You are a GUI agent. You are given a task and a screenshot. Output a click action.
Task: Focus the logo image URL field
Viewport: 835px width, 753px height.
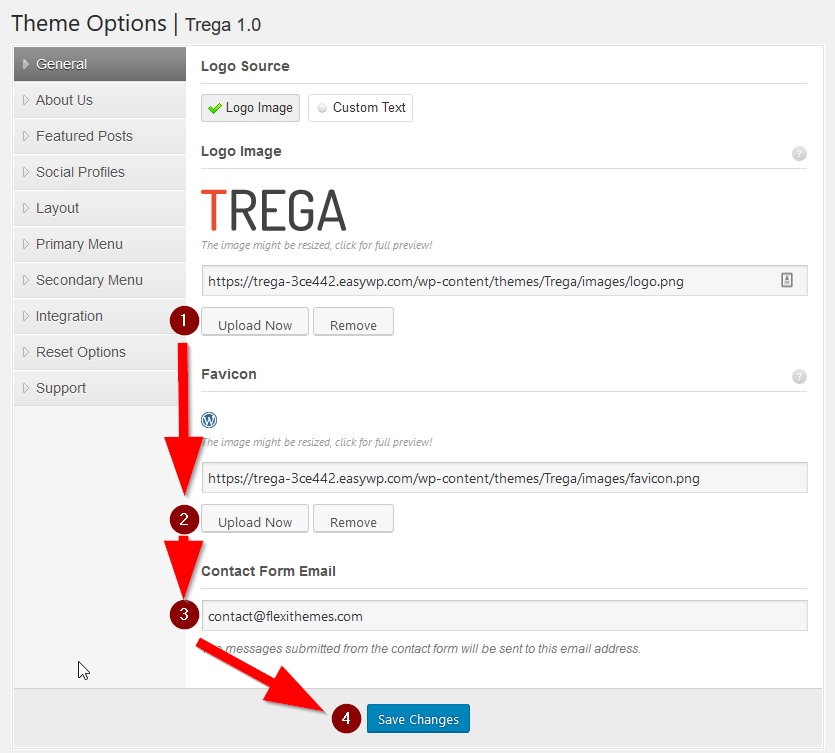pyautogui.click(x=504, y=281)
